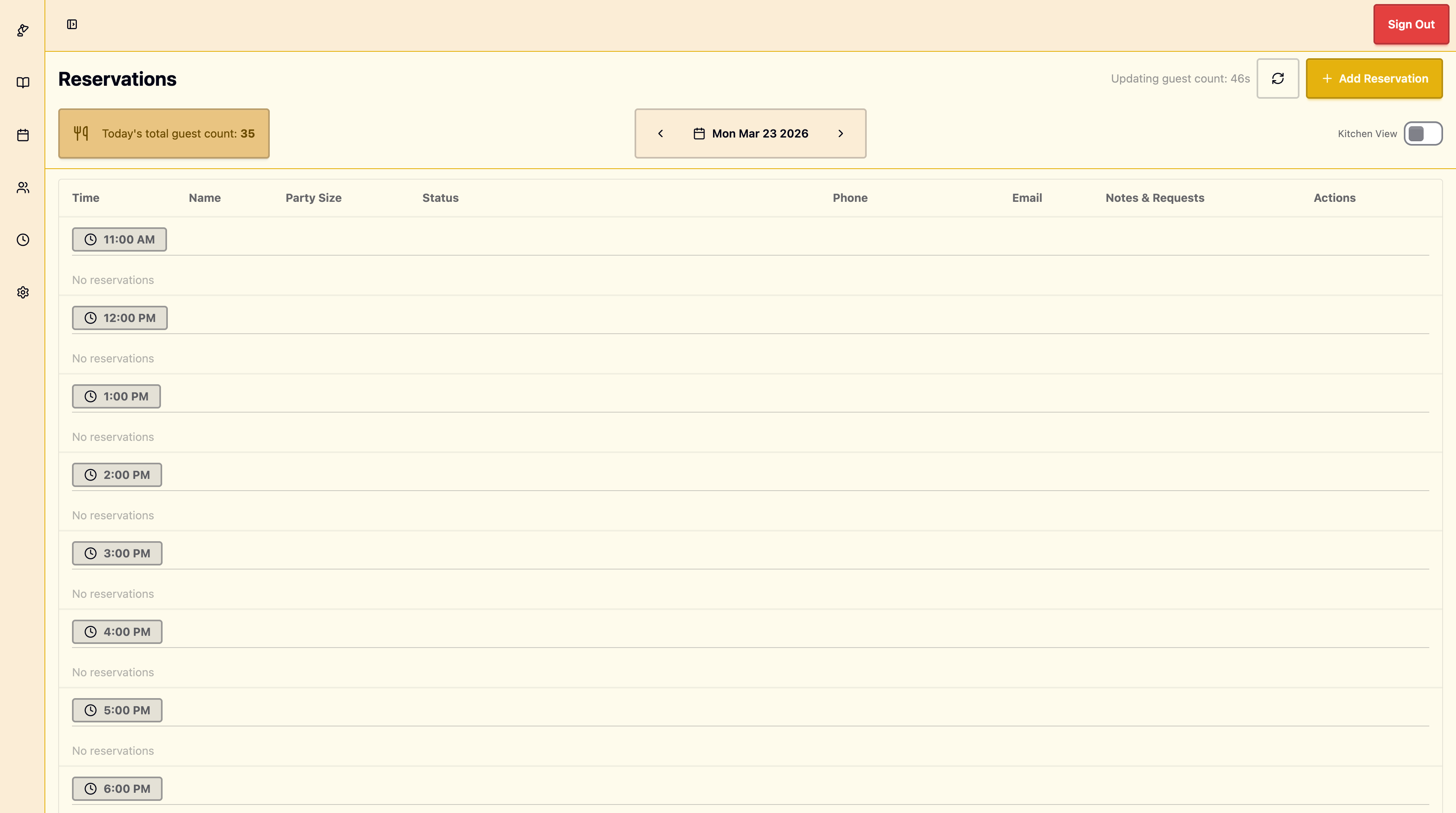Sort by the Party Size column
1456x813 pixels.
click(313, 197)
